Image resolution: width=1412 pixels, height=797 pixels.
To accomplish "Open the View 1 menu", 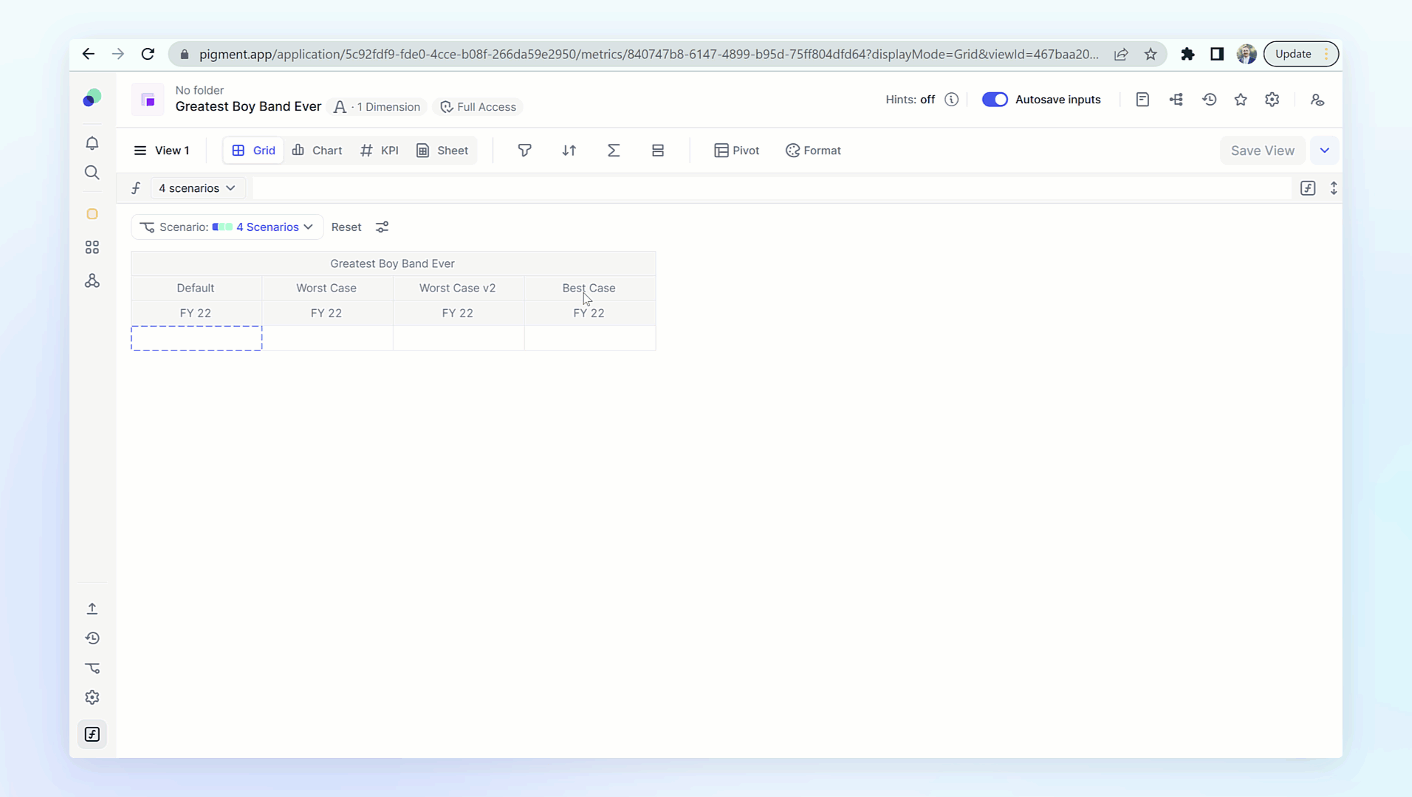I will click(162, 150).
